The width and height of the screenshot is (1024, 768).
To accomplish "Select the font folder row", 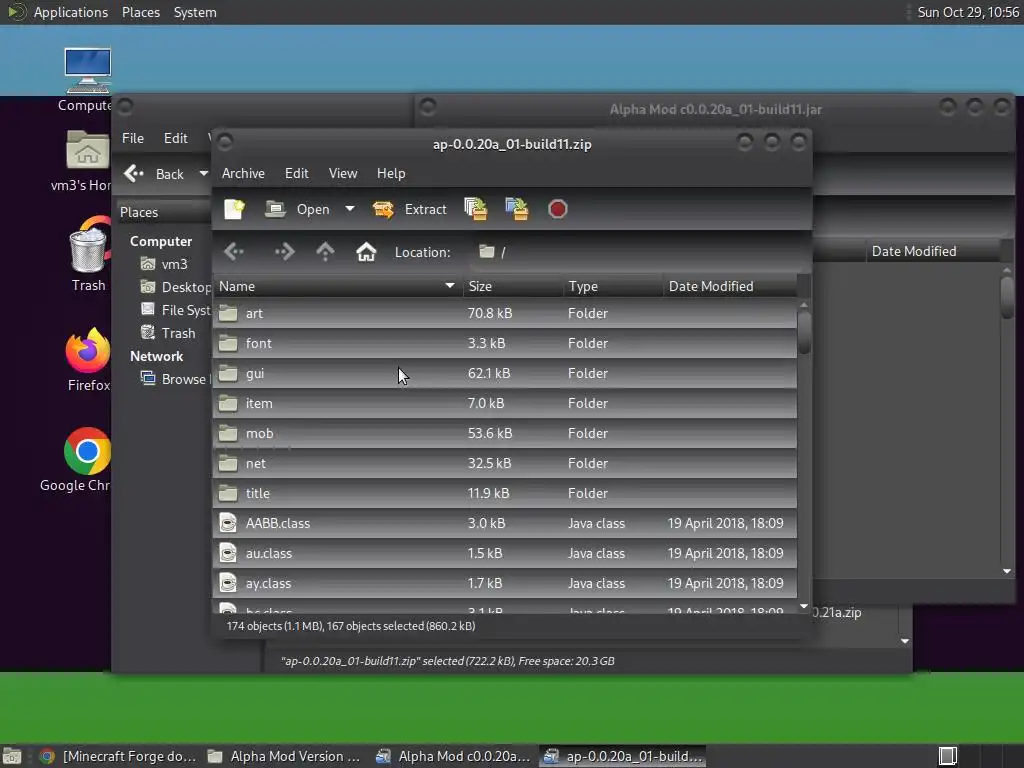I will (505, 344).
